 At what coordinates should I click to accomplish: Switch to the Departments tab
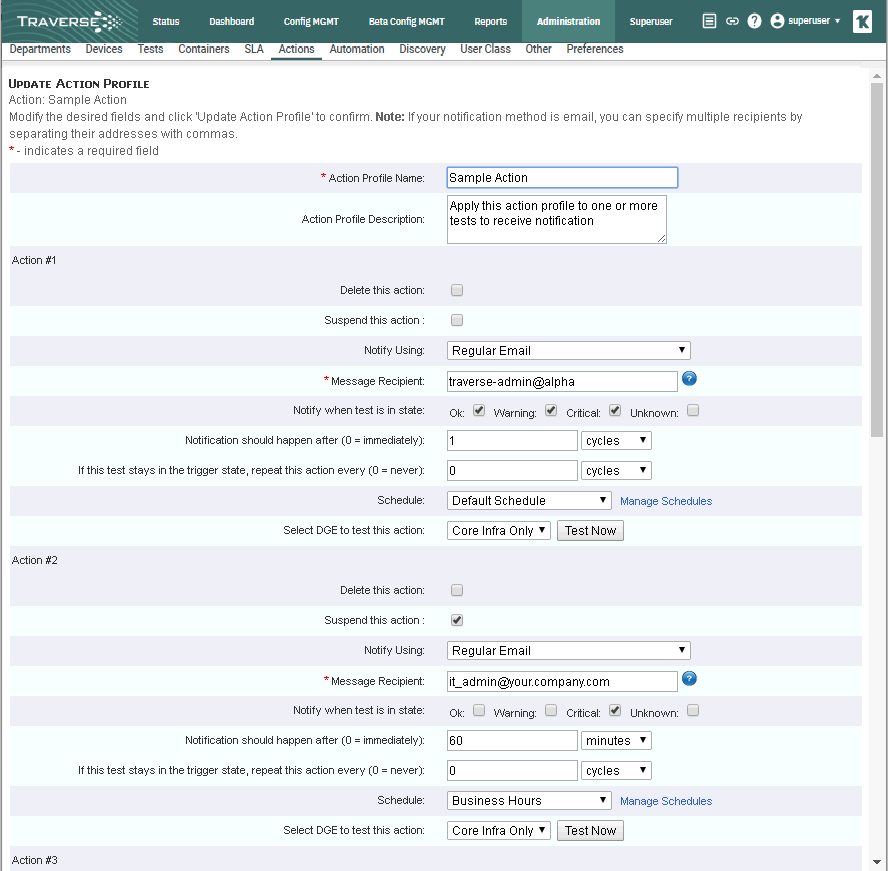(x=40, y=49)
